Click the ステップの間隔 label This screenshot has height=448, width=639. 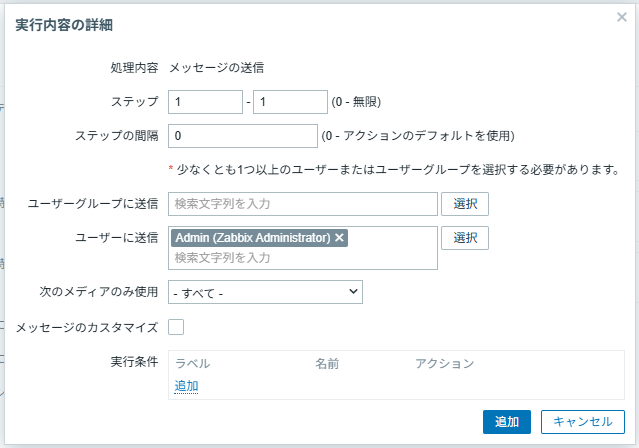pyautogui.click(x=116, y=136)
